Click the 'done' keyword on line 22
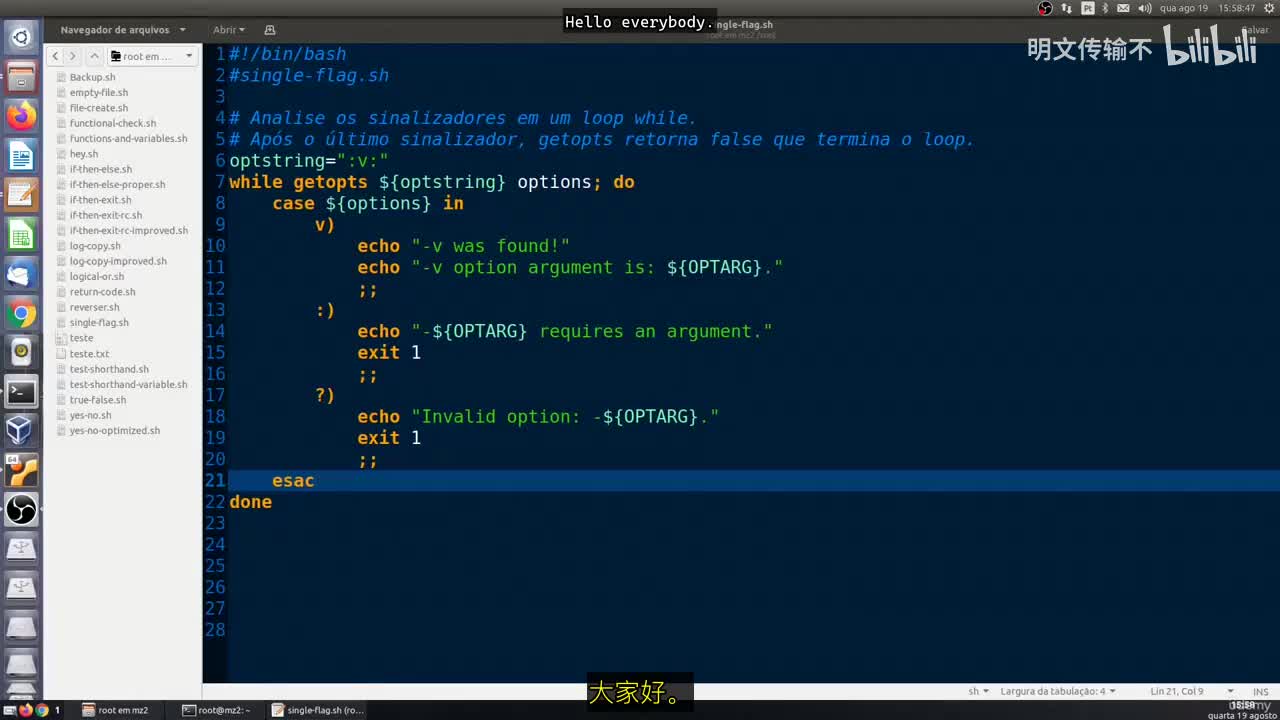 tap(250, 502)
